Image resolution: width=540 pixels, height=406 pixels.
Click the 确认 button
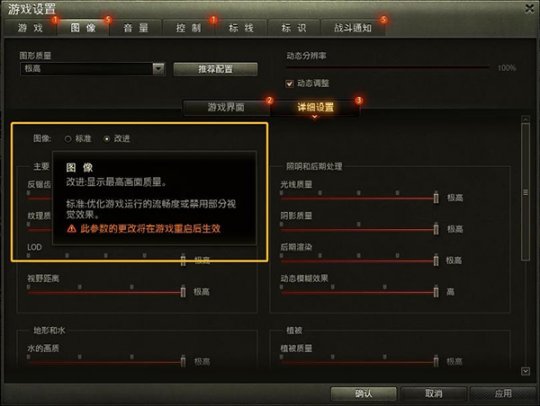click(363, 393)
